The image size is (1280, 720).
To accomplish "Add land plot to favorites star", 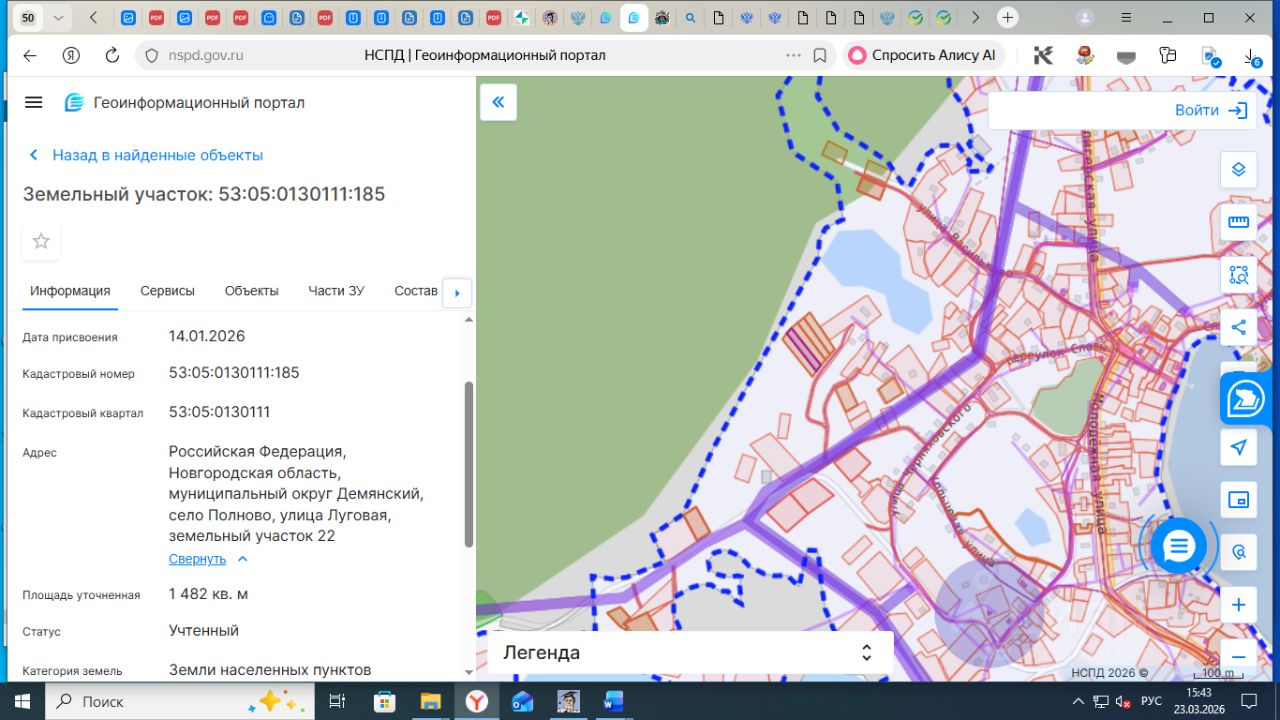I will click(41, 241).
